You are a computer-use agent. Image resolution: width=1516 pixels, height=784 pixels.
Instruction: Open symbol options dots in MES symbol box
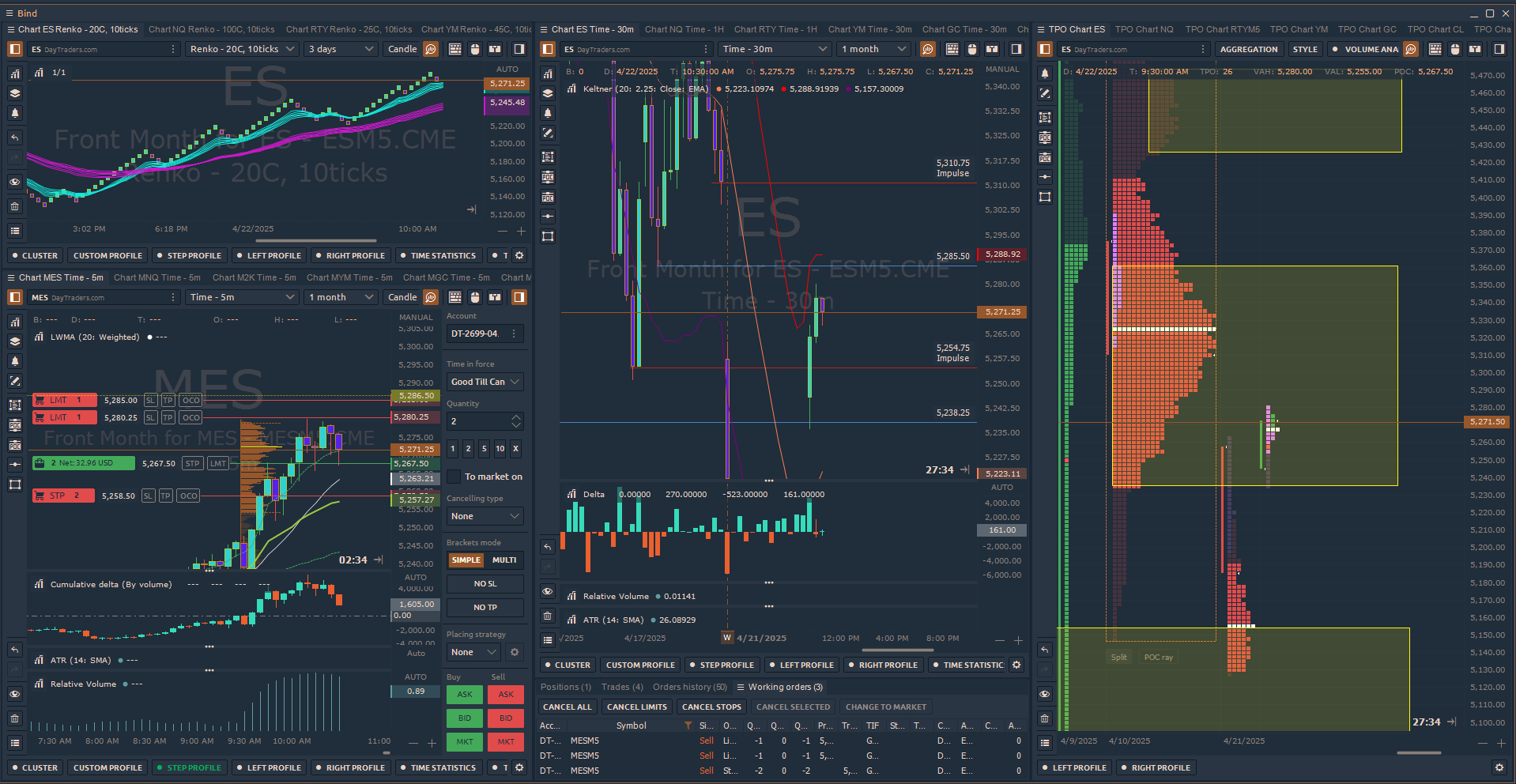point(173,297)
